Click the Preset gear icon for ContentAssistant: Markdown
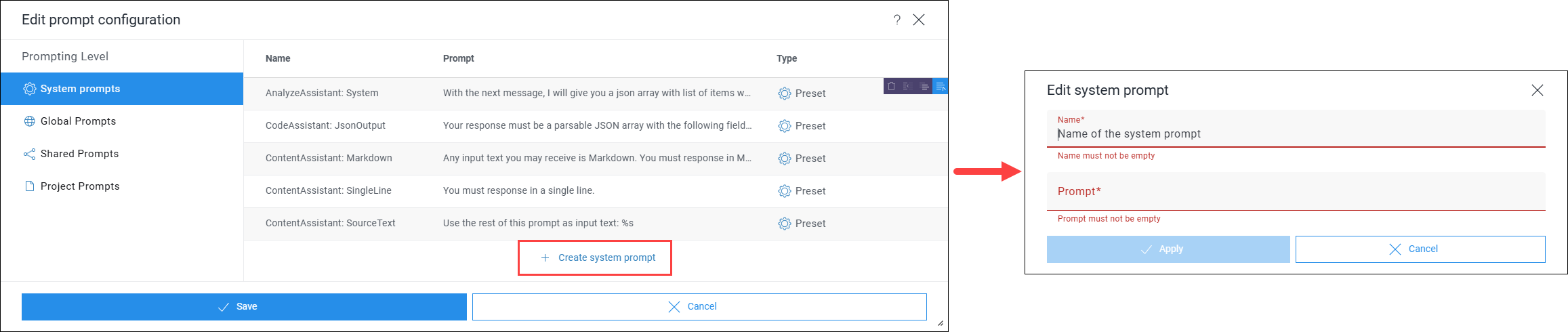The width and height of the screenshot is (1568, 332). pyautogui.click(x=785, y=159)
